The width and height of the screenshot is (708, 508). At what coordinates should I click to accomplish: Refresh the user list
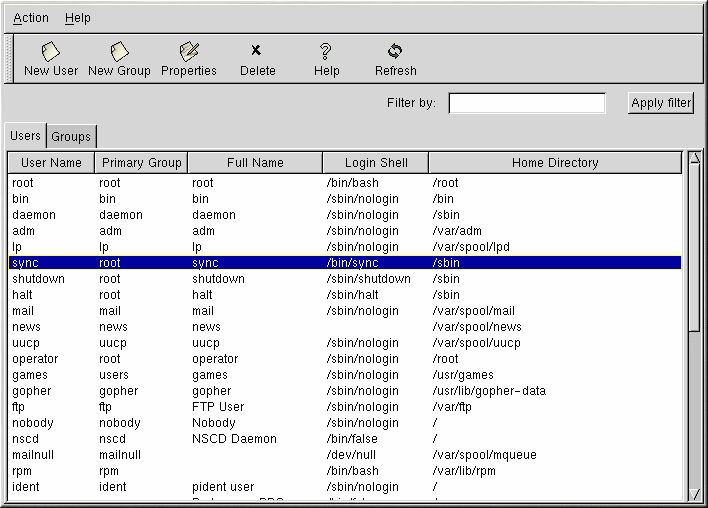[395, 59]
